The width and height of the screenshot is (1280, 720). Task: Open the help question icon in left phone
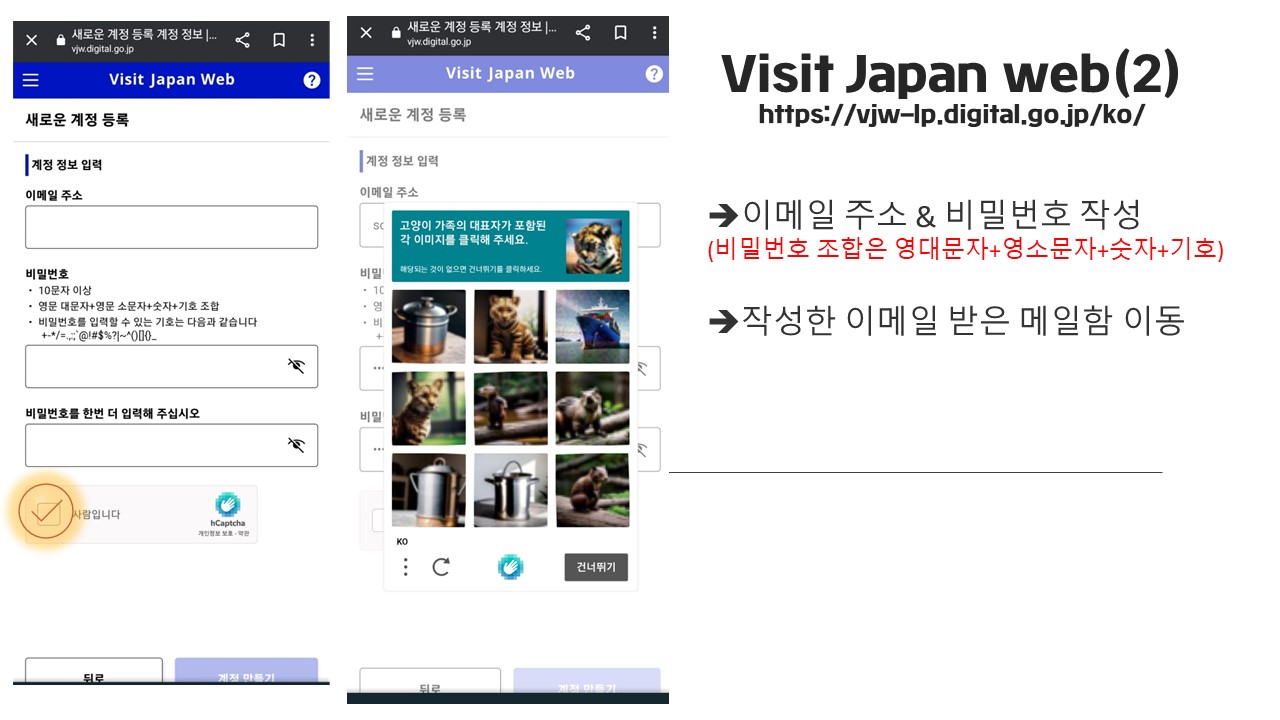312,80
